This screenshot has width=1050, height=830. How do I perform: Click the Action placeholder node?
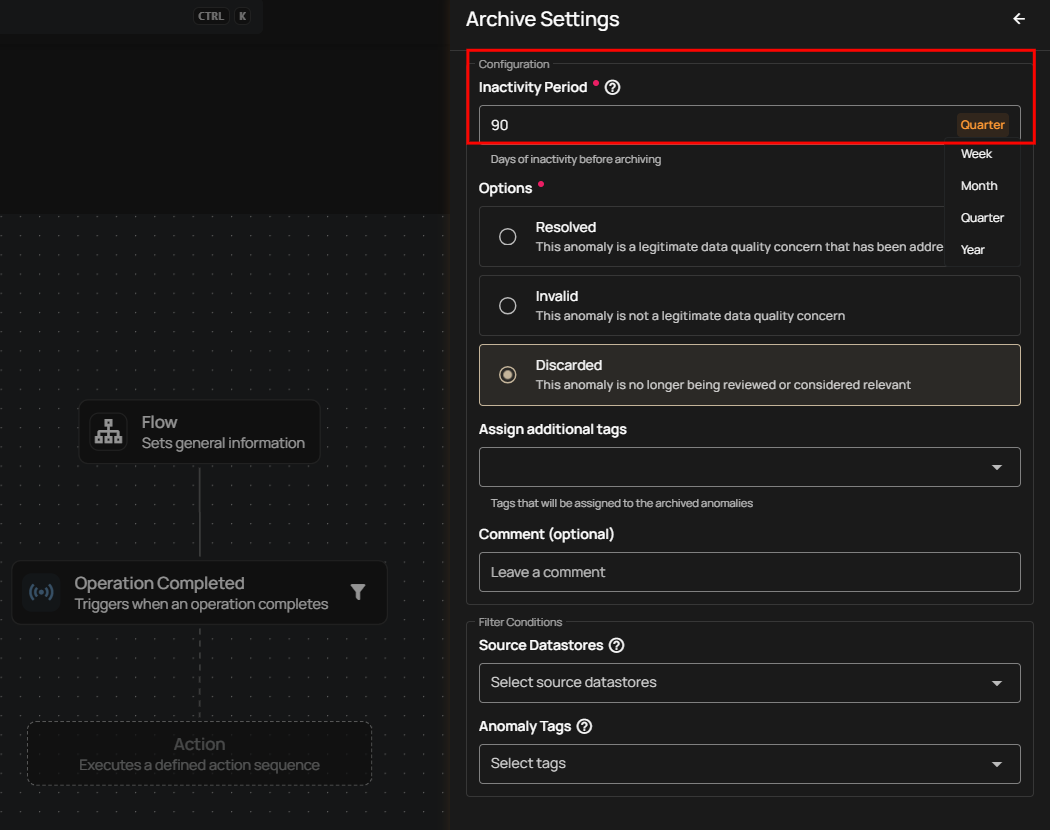(200, 754)
